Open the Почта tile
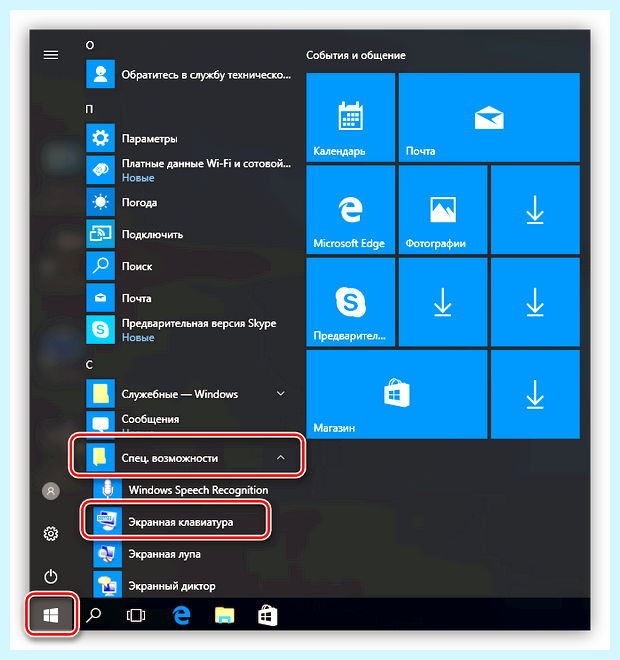Screen dimensions: 620x660 (489, 117)
